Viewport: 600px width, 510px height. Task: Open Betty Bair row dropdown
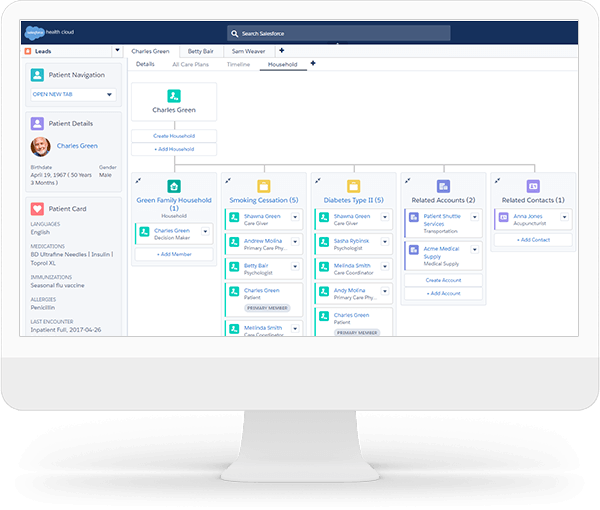pyautogui.click(x=295, y=266)
